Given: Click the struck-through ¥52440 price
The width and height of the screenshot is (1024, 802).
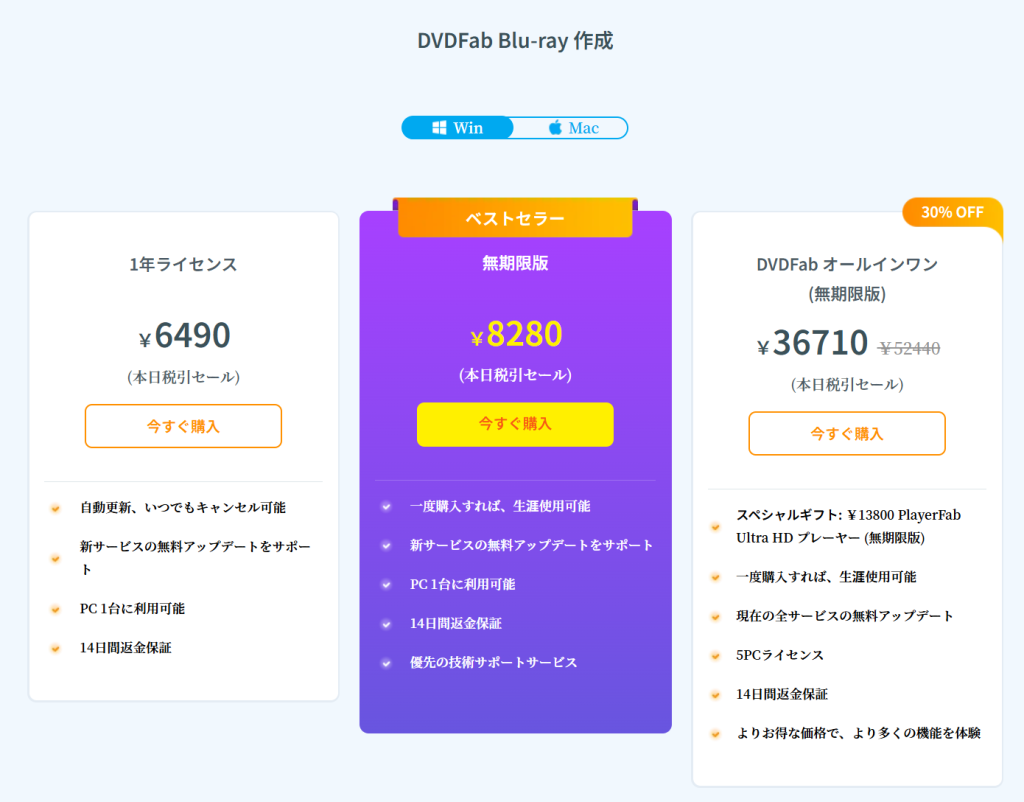Looking at the screenshot, I should [x=909, y=348].
